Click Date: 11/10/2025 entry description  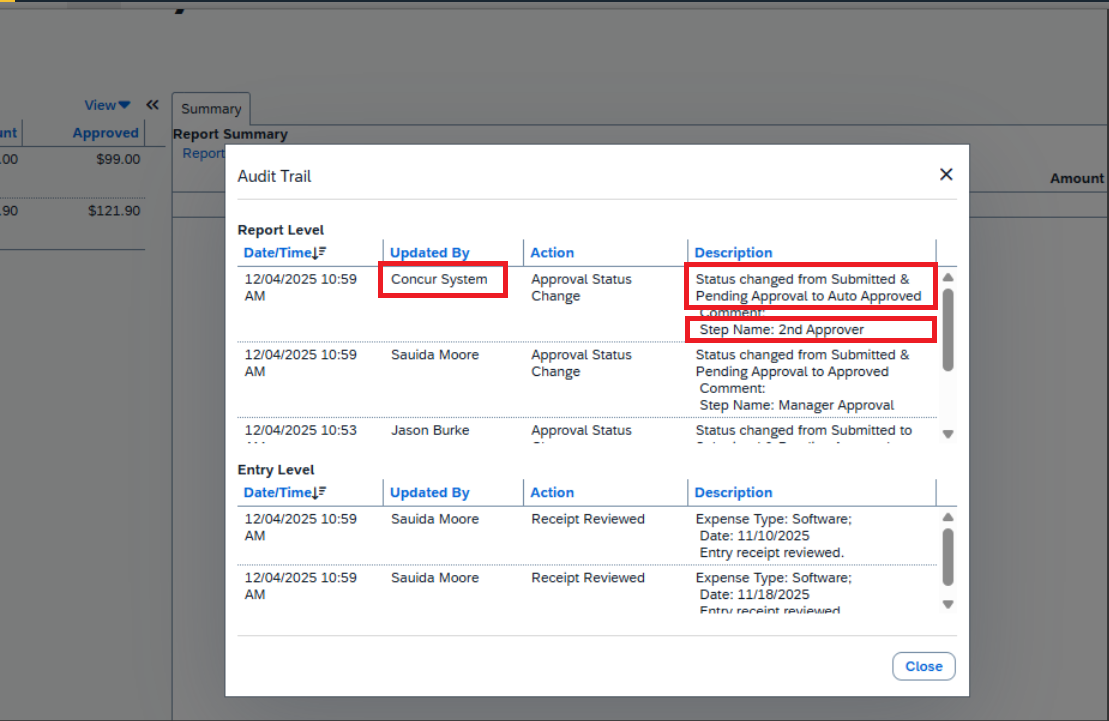pyautogui.click(x=754, y=536)
